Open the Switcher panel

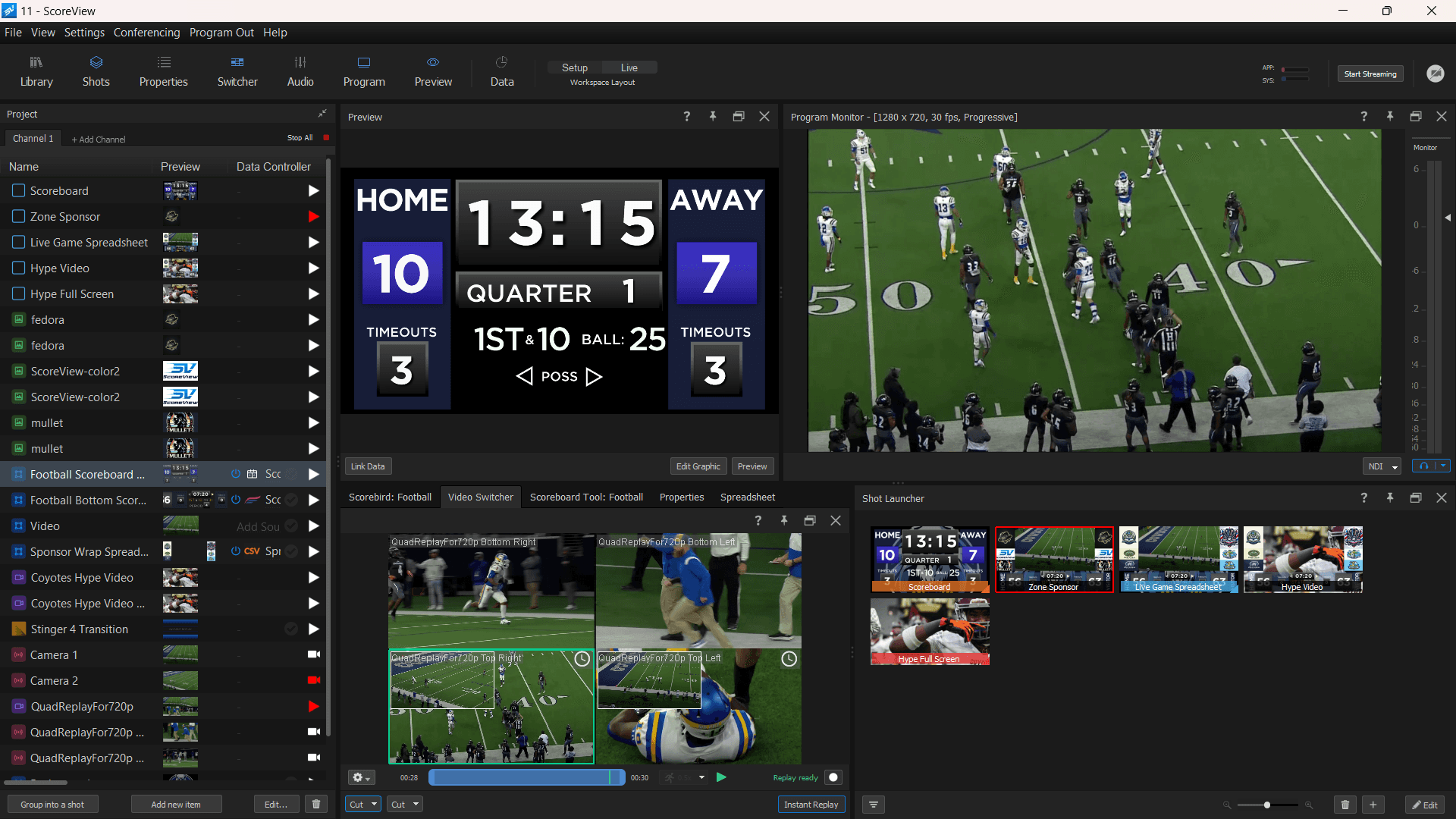[x=237, y=71]
